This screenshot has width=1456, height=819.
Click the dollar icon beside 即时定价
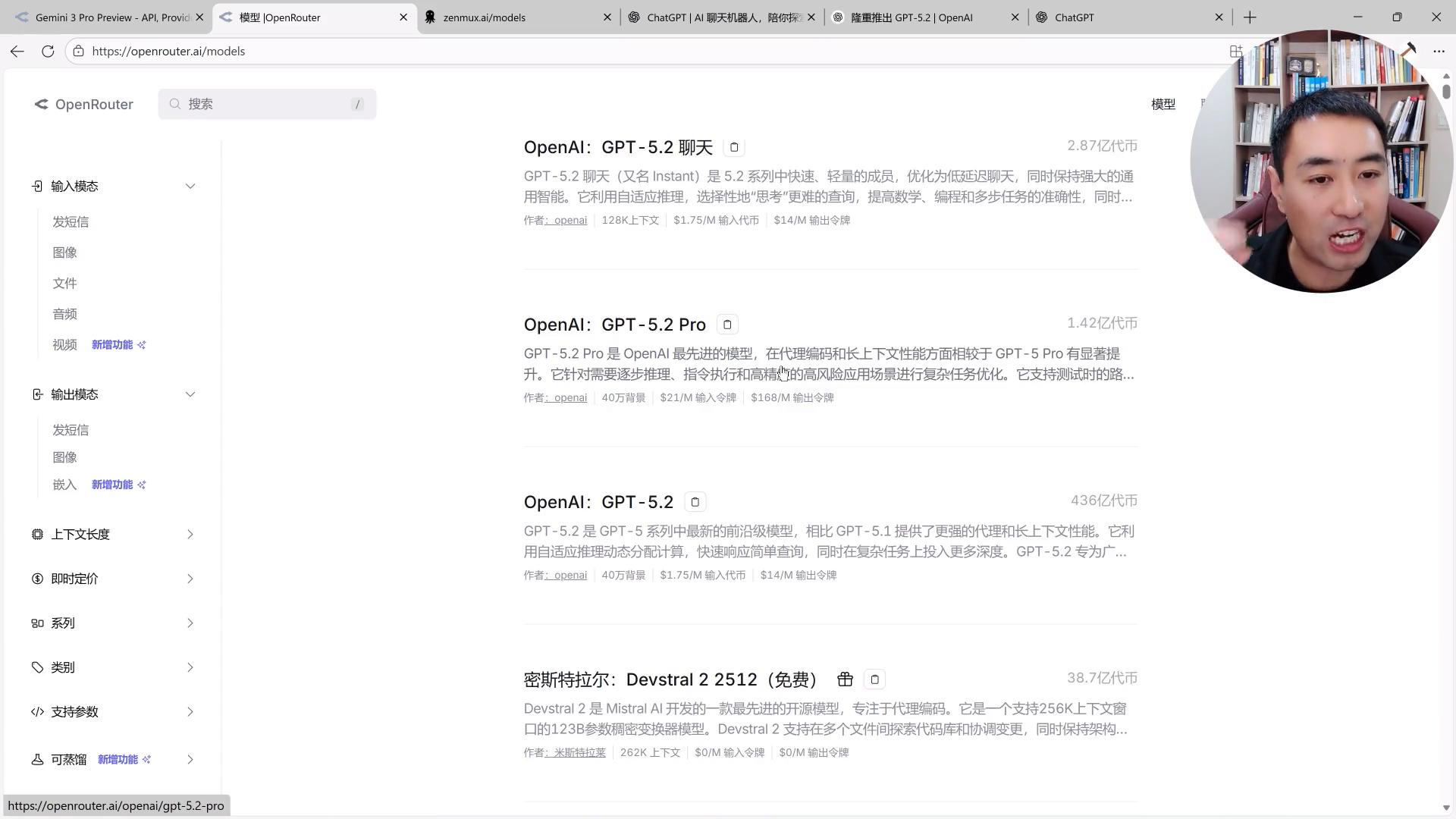click(37, 579)
